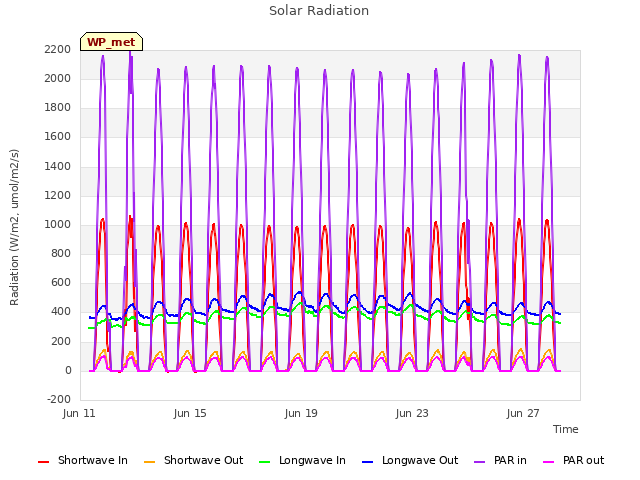
Task: Toggle the PAR in legend entry
Action: pyautogui.click(x=500, y=460)
